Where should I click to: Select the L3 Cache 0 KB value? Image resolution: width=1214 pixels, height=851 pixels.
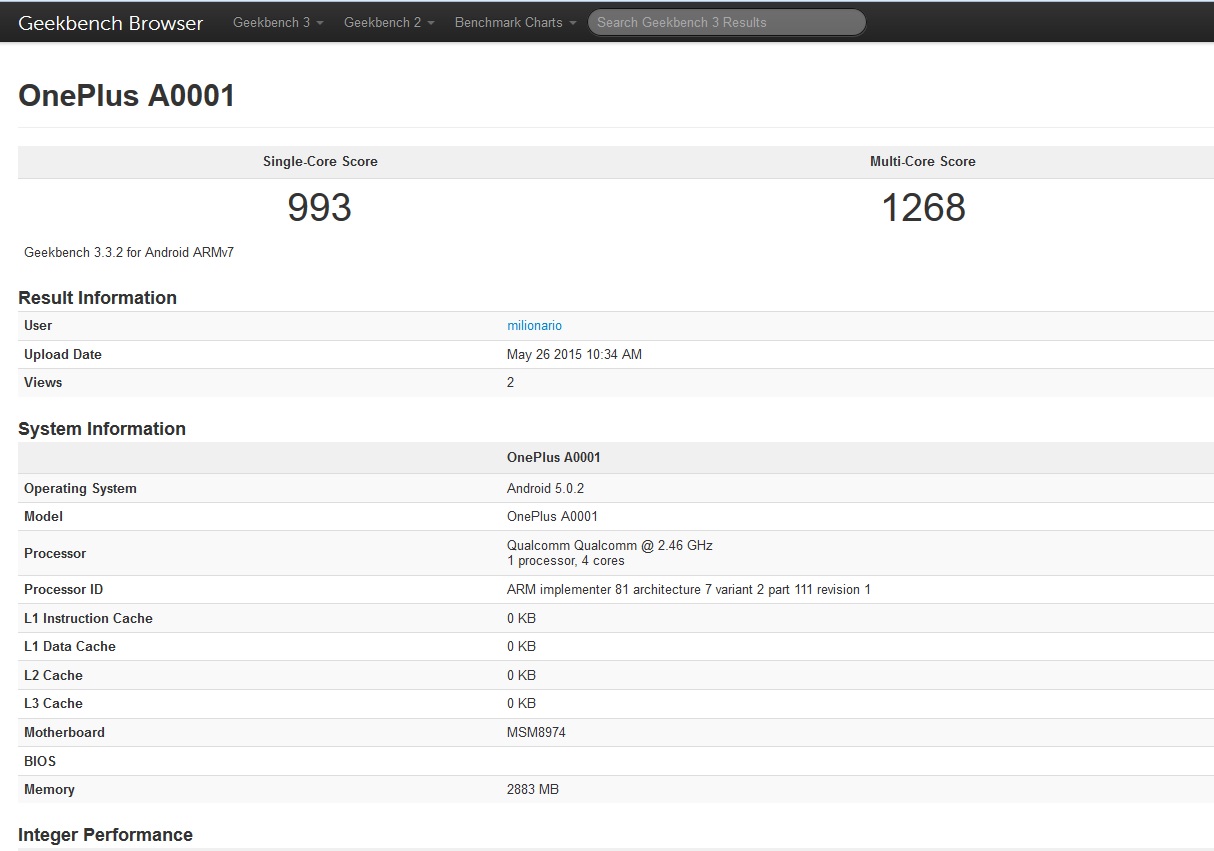pyautogui.click(x=521, y=704)
